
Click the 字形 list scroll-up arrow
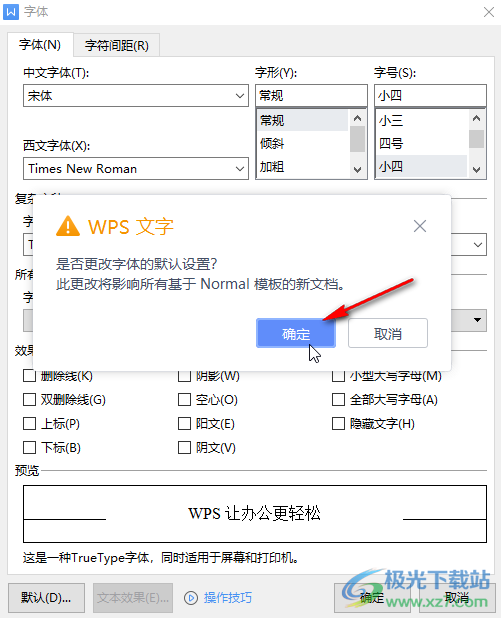pos(358,118)
